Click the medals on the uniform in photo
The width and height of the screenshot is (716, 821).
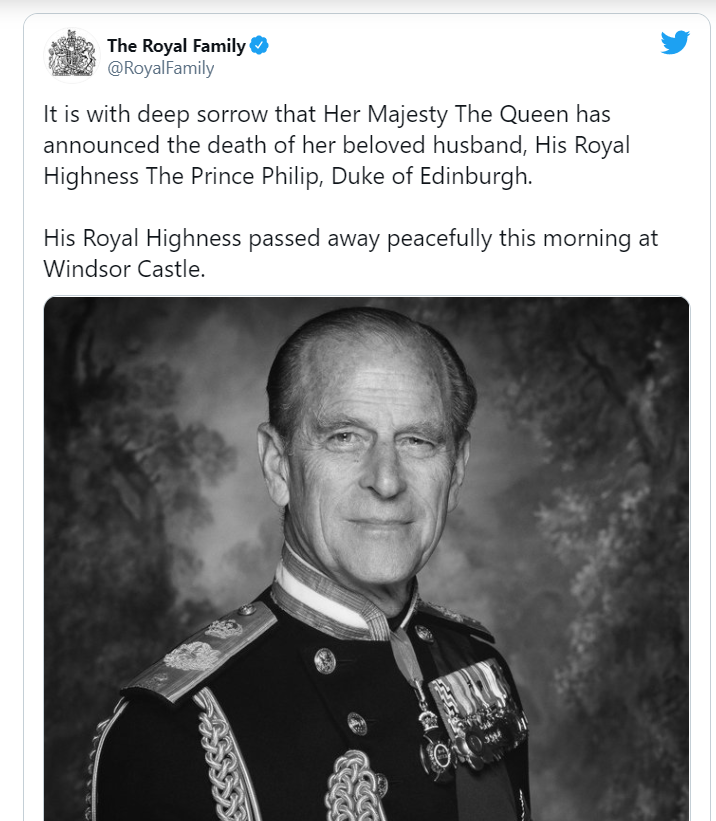478,713
